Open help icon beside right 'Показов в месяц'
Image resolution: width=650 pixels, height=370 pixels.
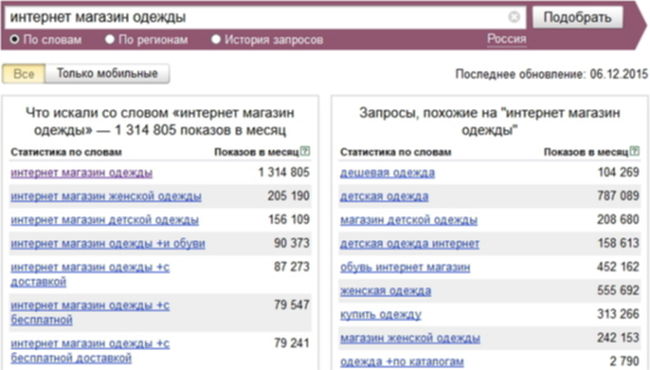(634, 151)
